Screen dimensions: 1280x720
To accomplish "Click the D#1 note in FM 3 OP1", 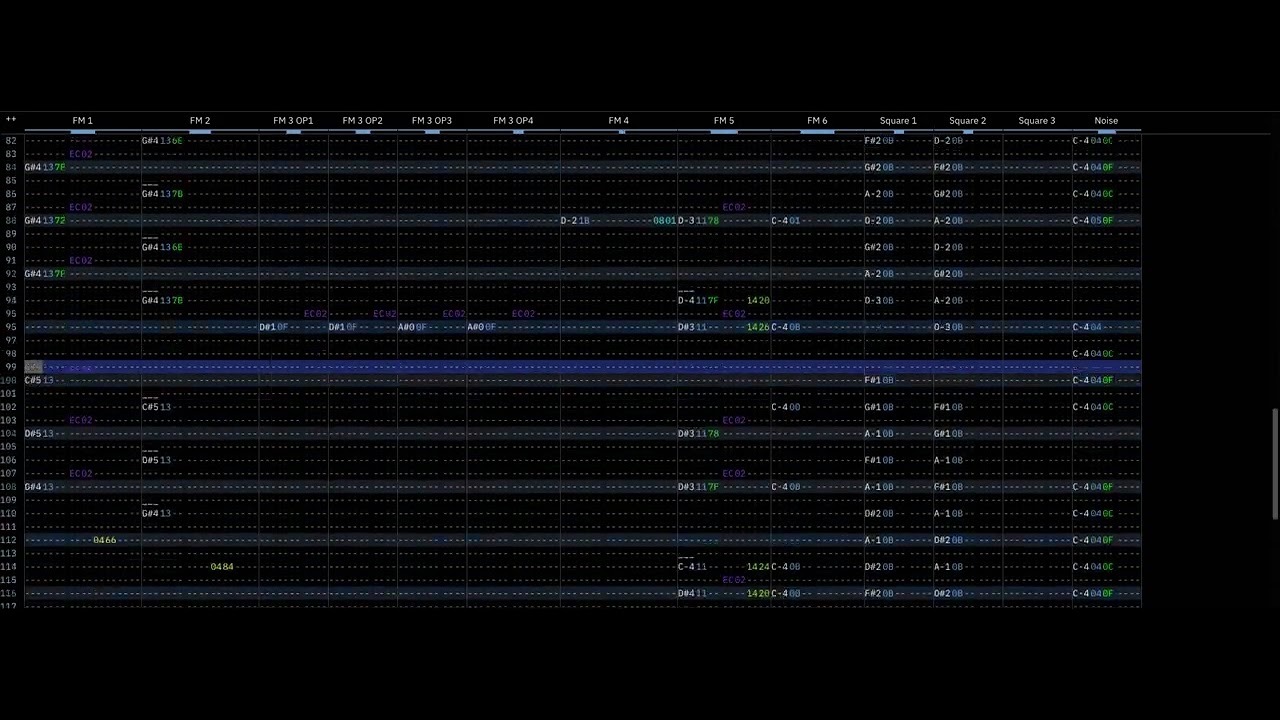I will (x=267, y=327).
